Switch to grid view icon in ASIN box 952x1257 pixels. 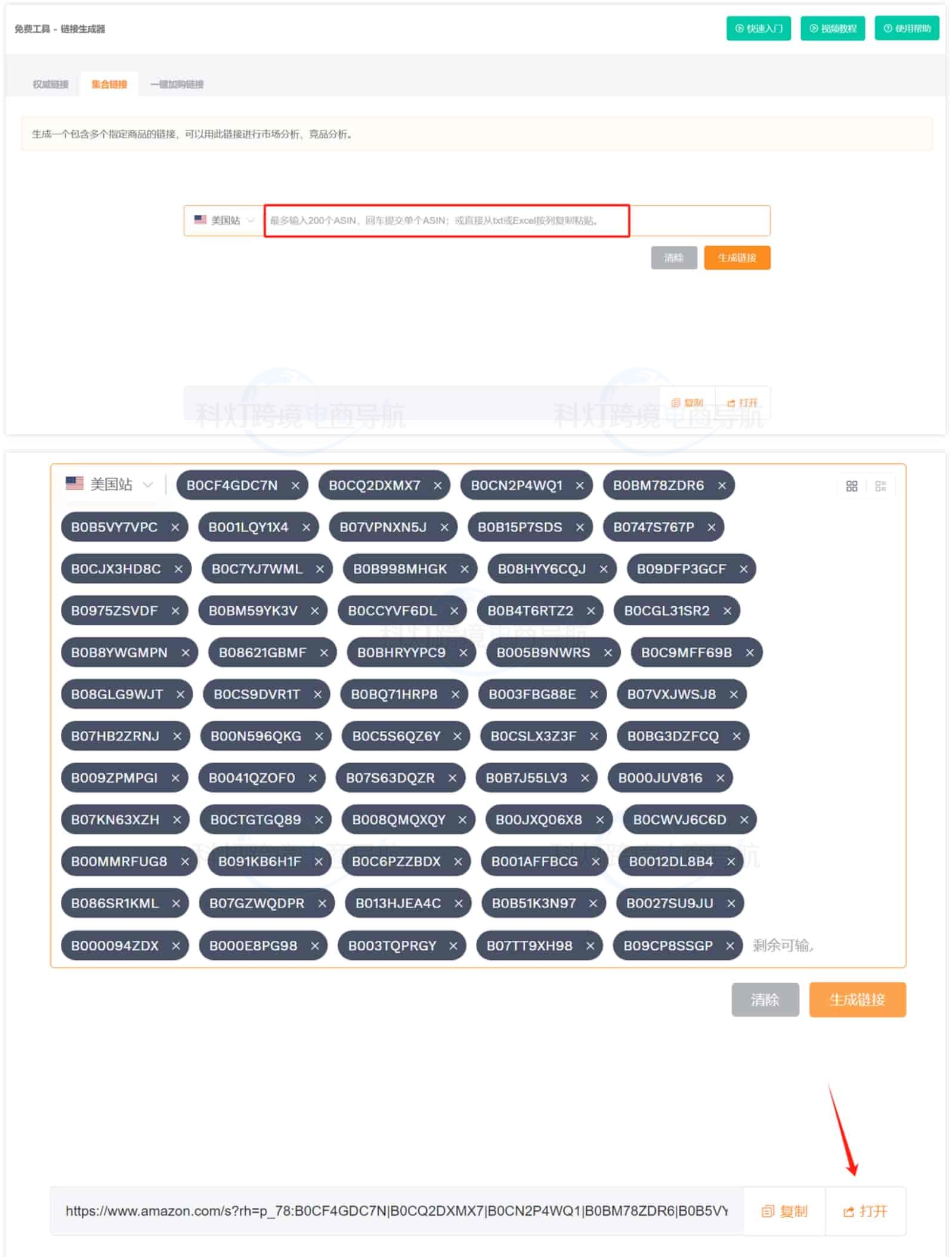pyautogui.click(x=852, y=486)
